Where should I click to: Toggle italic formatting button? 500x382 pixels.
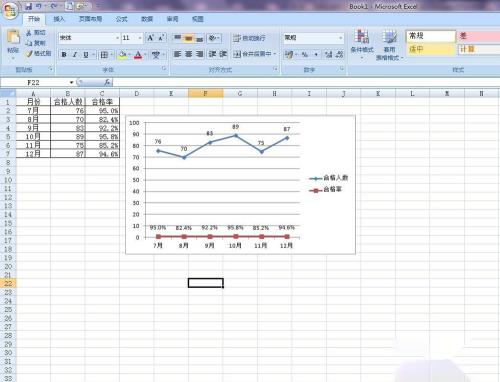point(75,55)
